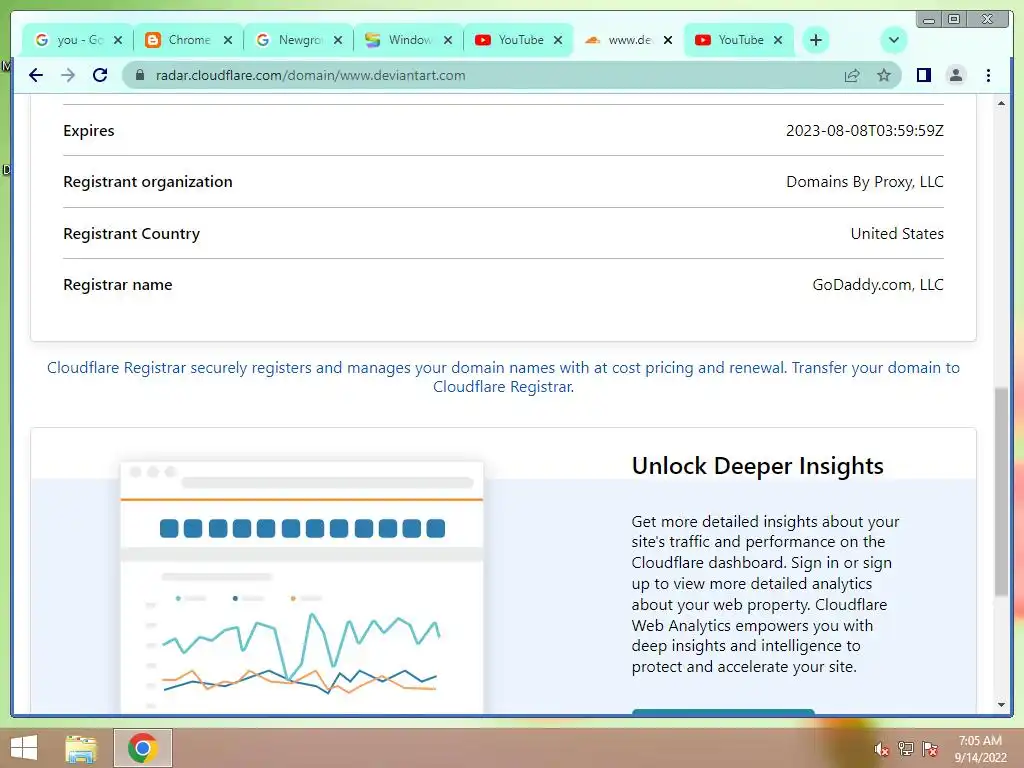The height and width of the screenshot is (768, 1024).
Task: Close the first YouTube tab
Action: 558,40
